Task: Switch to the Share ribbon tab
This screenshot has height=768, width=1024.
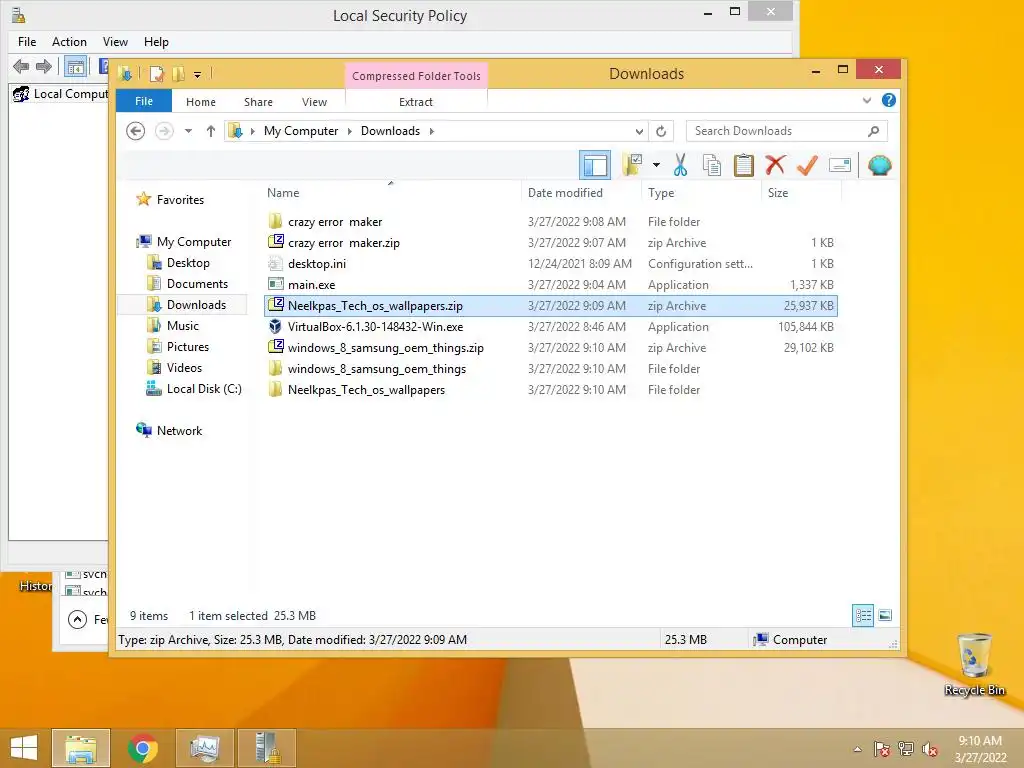Action: point(258,102)
